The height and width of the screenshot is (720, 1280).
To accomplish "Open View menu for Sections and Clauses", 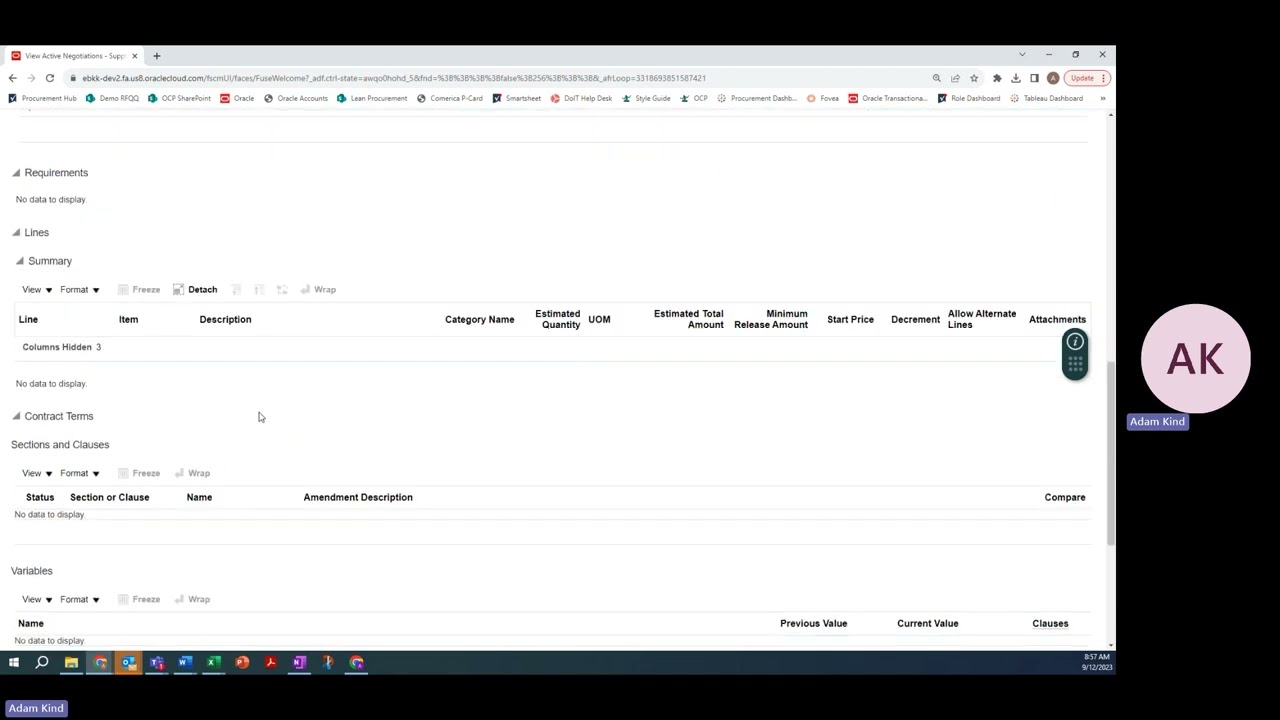I will 37,473.
